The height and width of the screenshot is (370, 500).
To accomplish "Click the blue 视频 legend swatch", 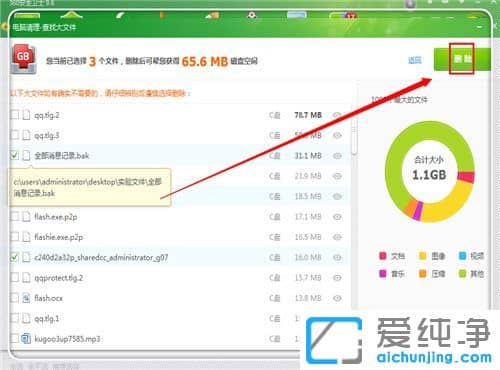I will 462,256.
